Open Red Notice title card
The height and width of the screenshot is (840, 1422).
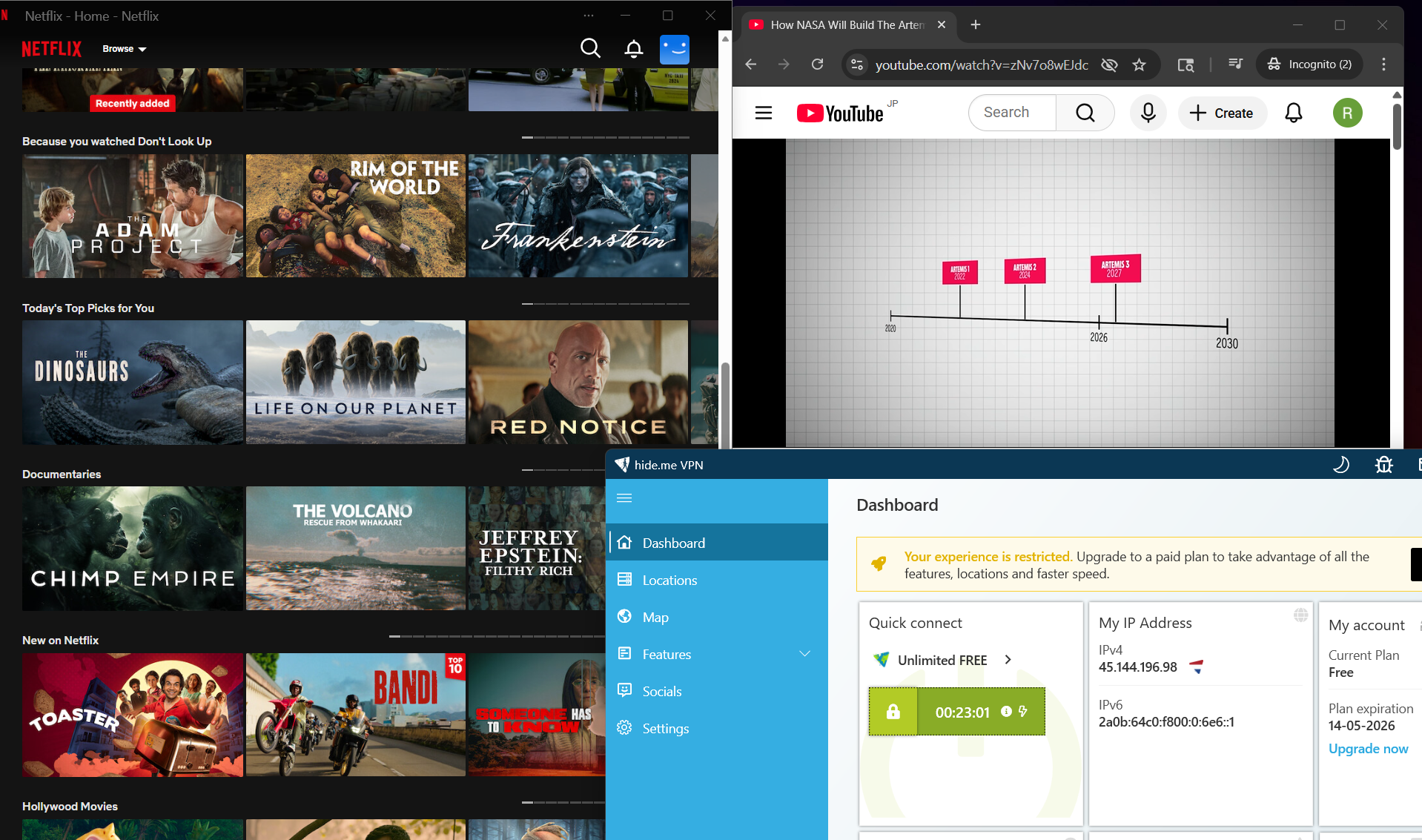(578, 383)
